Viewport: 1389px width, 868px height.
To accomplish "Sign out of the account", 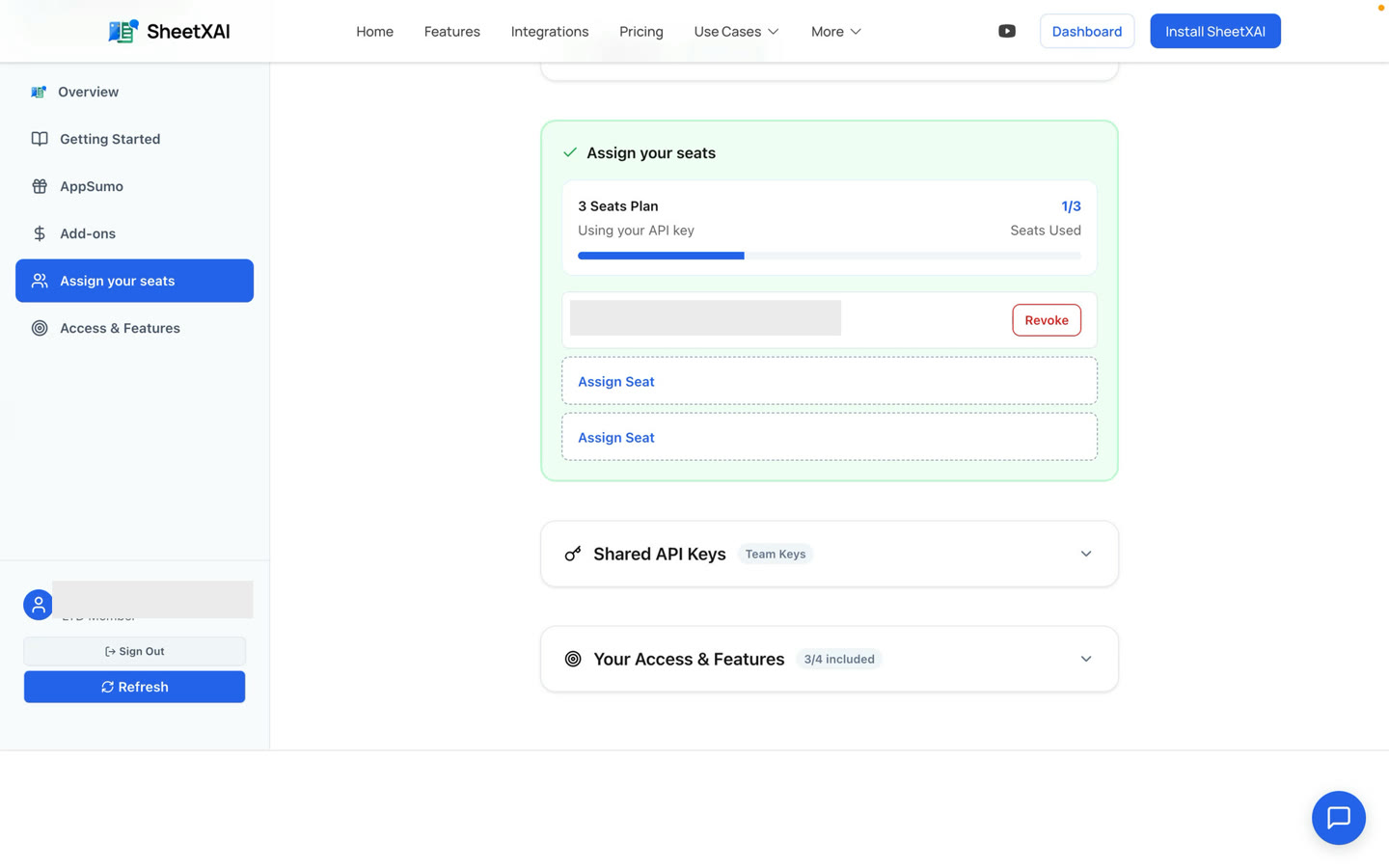I will 134,651.
